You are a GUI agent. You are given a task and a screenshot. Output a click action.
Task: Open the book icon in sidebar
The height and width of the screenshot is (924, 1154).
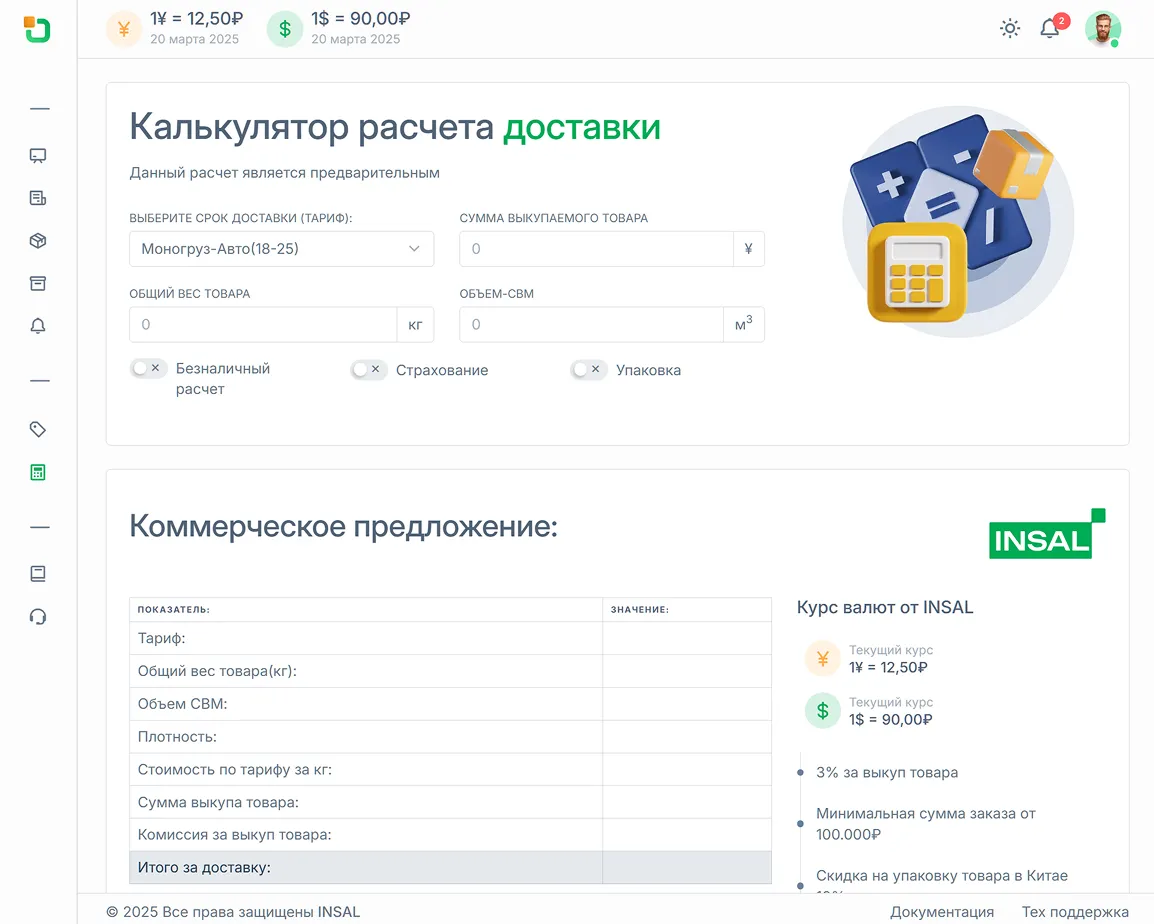pyautogui.click(x=38, y=574)
